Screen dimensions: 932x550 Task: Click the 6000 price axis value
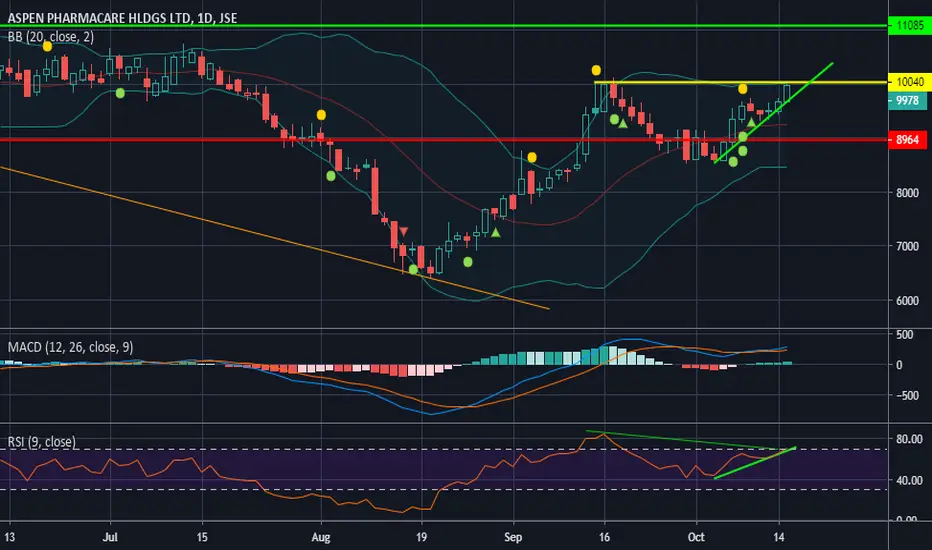[x=907, y=301]
